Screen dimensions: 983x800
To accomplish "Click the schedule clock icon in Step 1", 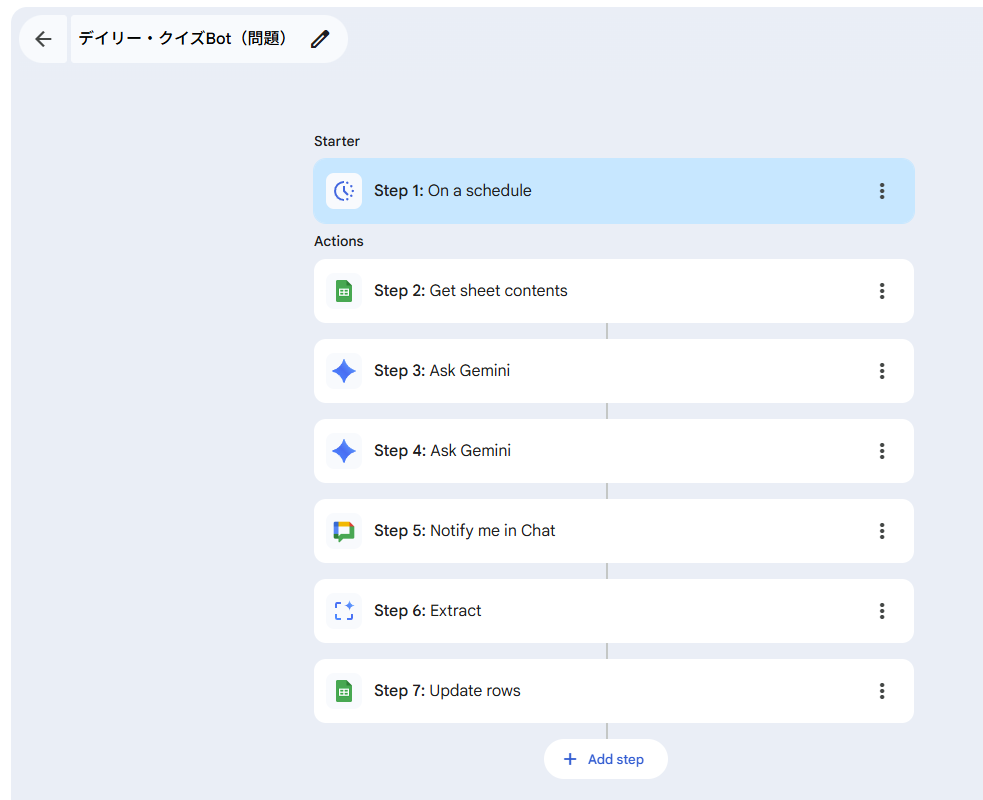I will tap(344, 191).
